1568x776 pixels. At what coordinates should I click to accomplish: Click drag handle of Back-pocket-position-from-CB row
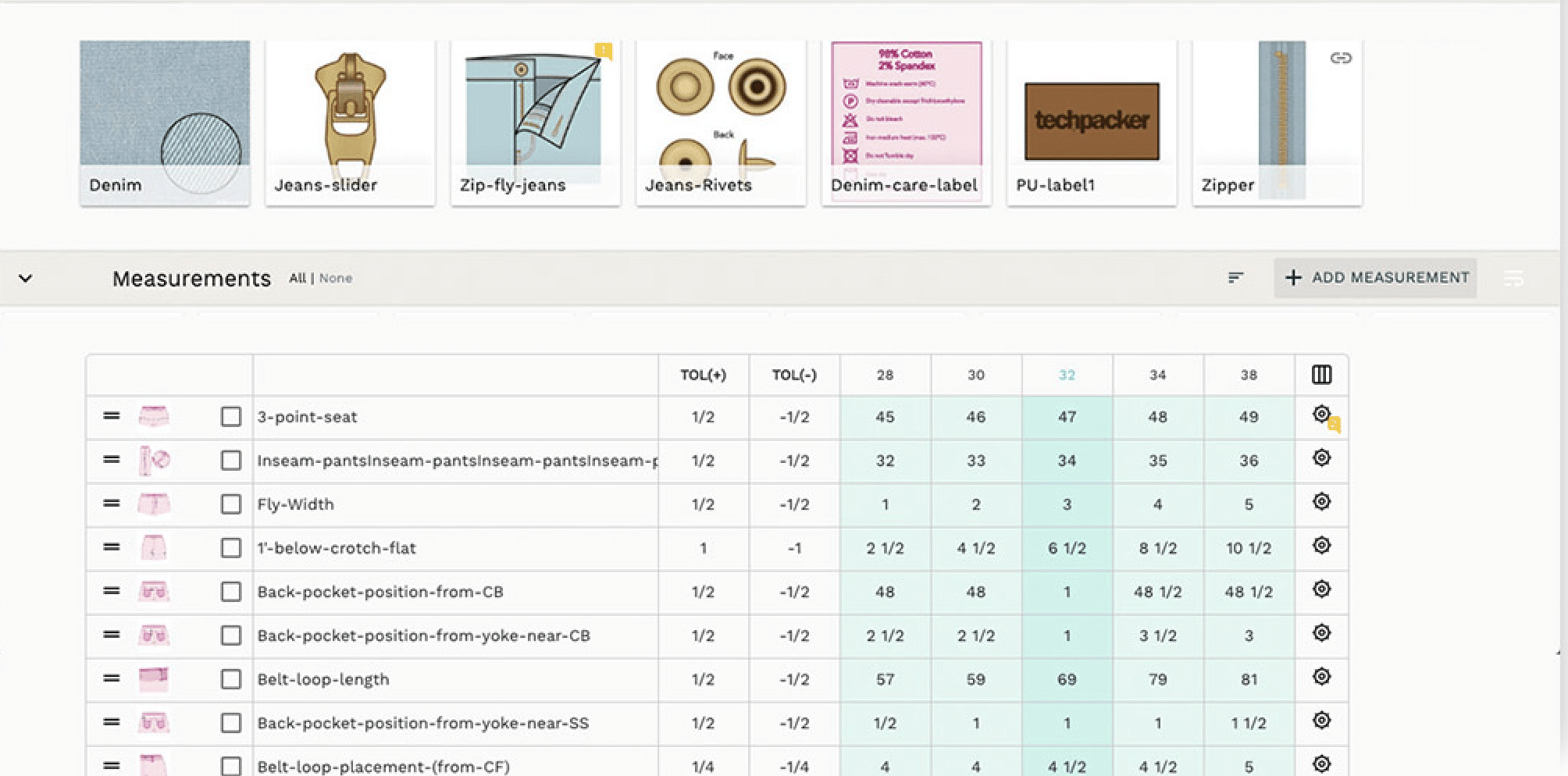pos(112,591)
